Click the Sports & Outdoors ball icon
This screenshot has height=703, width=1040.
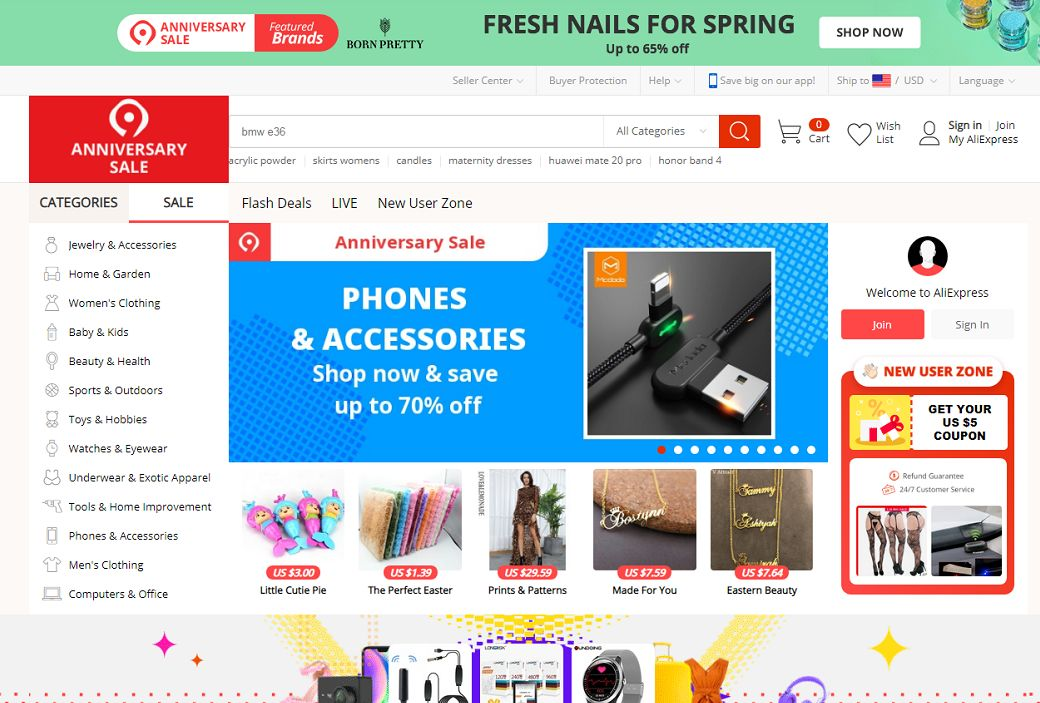tap(52, 390)
